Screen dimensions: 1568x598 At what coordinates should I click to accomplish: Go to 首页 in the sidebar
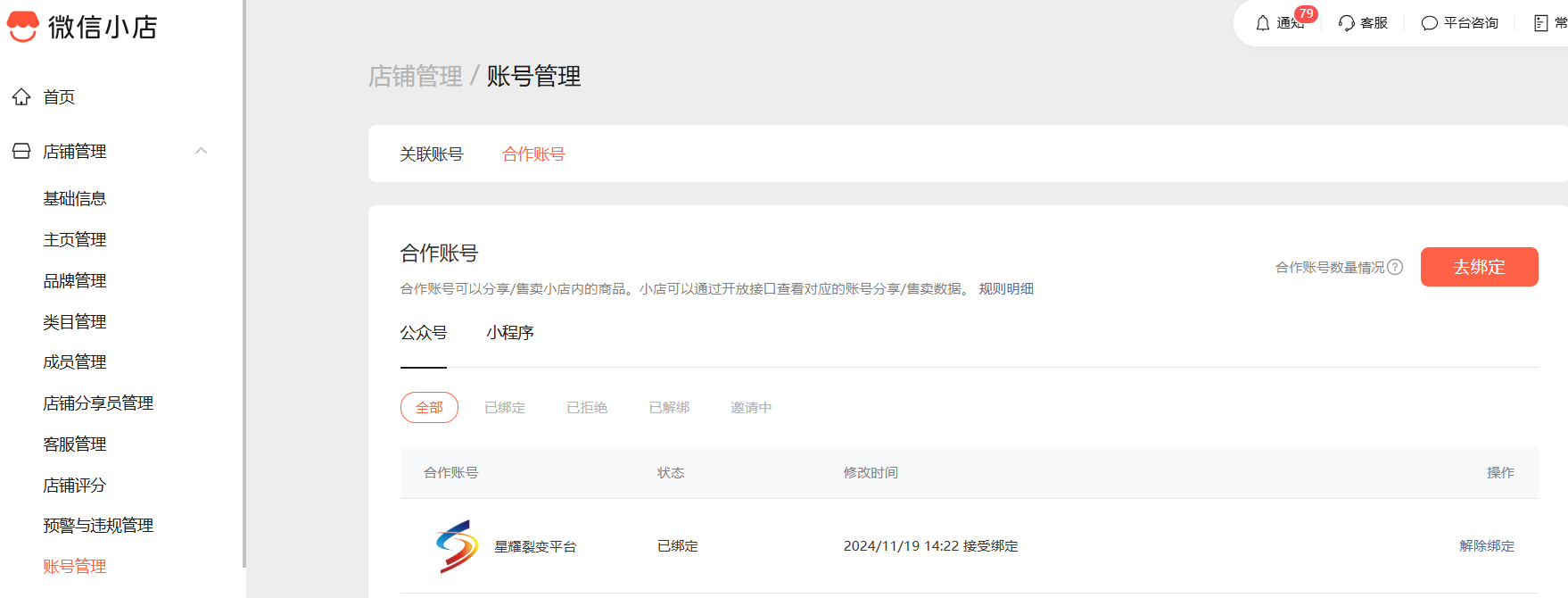coord(59,96)
